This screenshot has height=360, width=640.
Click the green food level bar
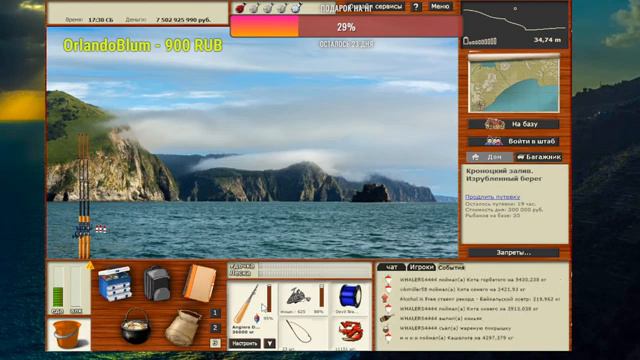pos(58,287)
